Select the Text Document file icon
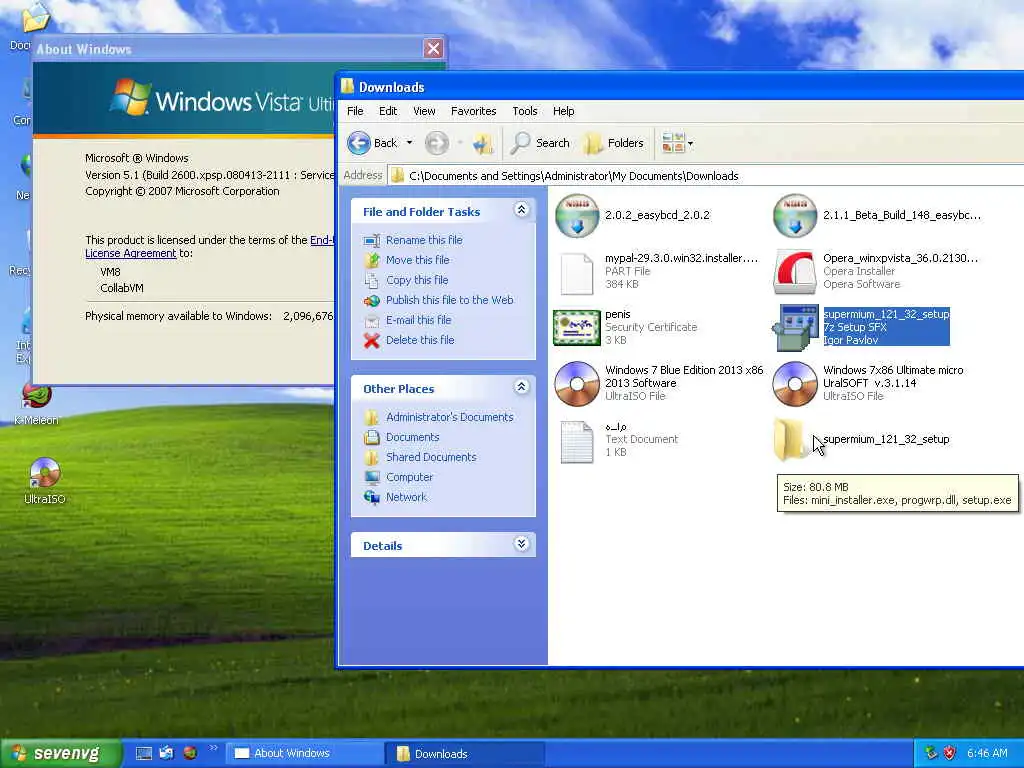This screenshot has width=1024, height=768. click(577, 443)
